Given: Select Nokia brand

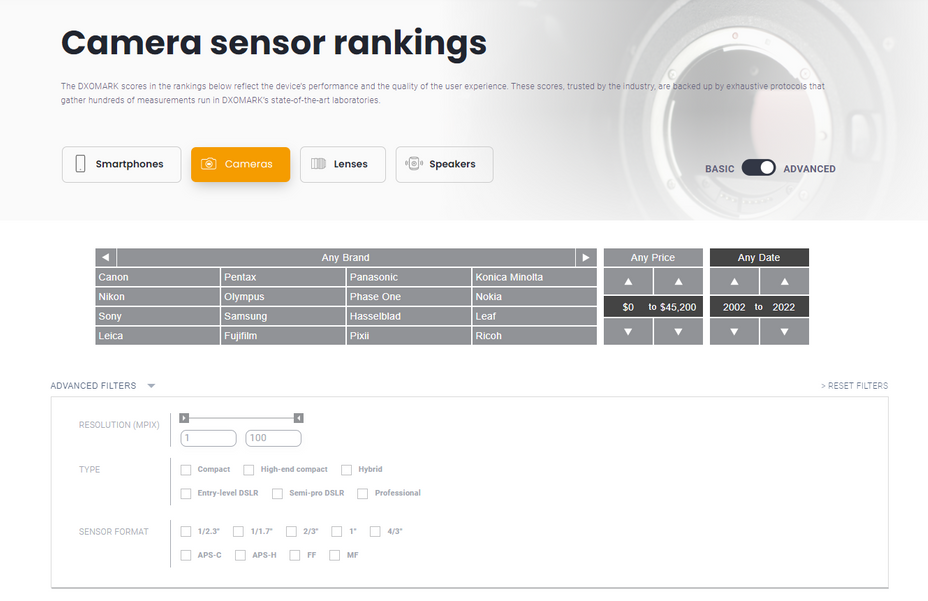Looking at the screenshot, I should (x=534, y=297).
